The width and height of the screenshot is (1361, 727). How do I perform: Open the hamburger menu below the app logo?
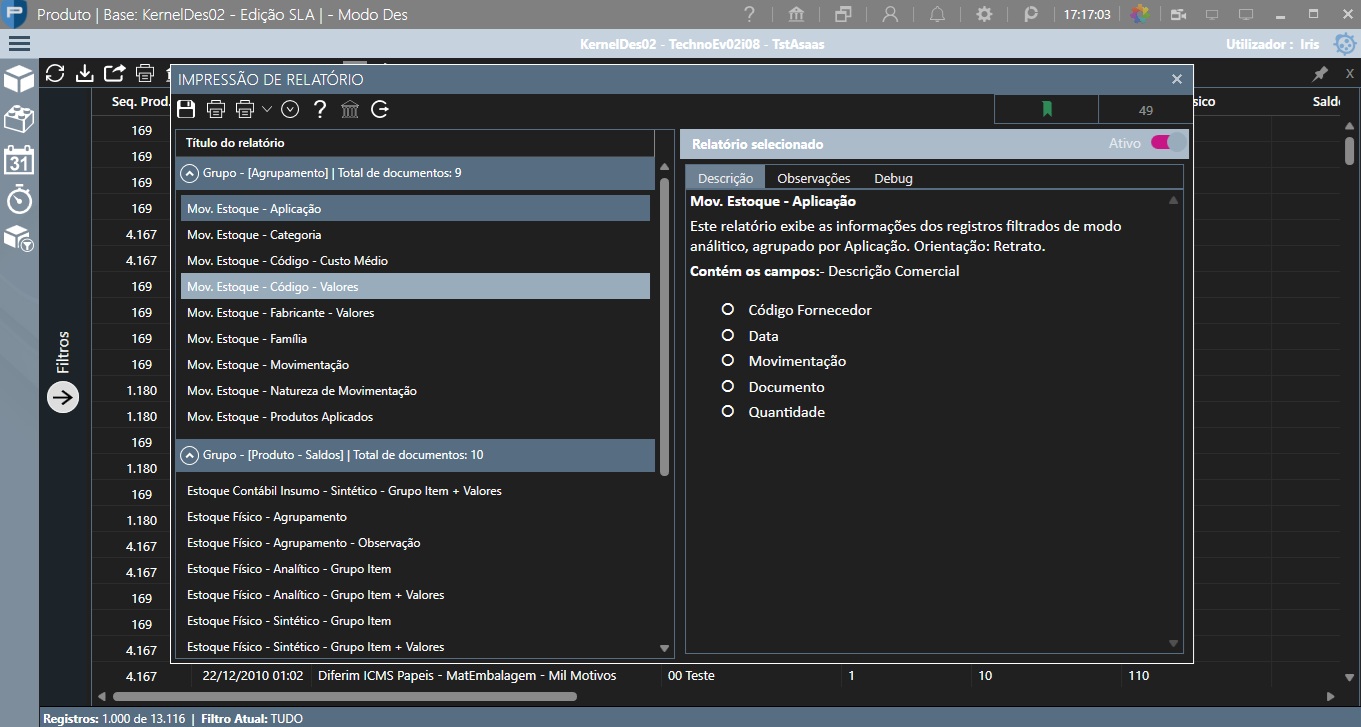[x=19, y=43]
